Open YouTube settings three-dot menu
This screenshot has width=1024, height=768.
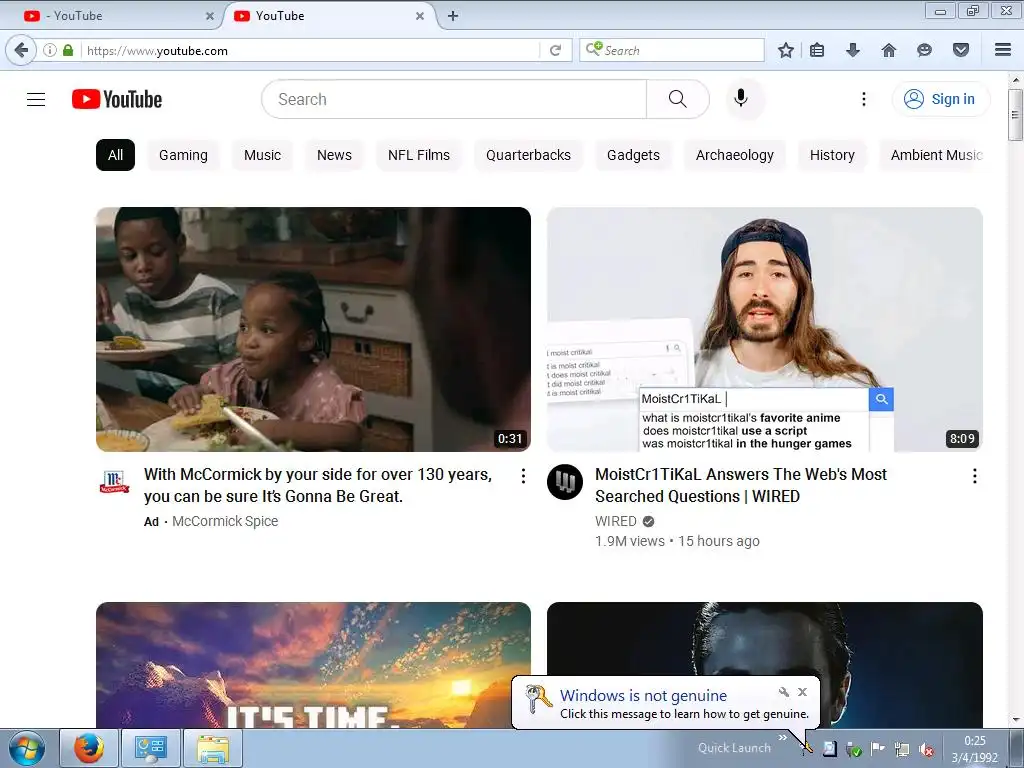[863, 99]
